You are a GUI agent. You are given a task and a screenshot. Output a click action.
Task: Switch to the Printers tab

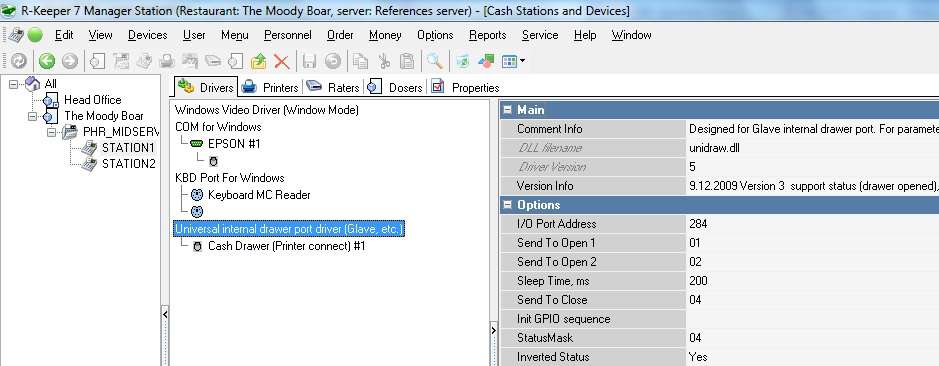point(270,87)
